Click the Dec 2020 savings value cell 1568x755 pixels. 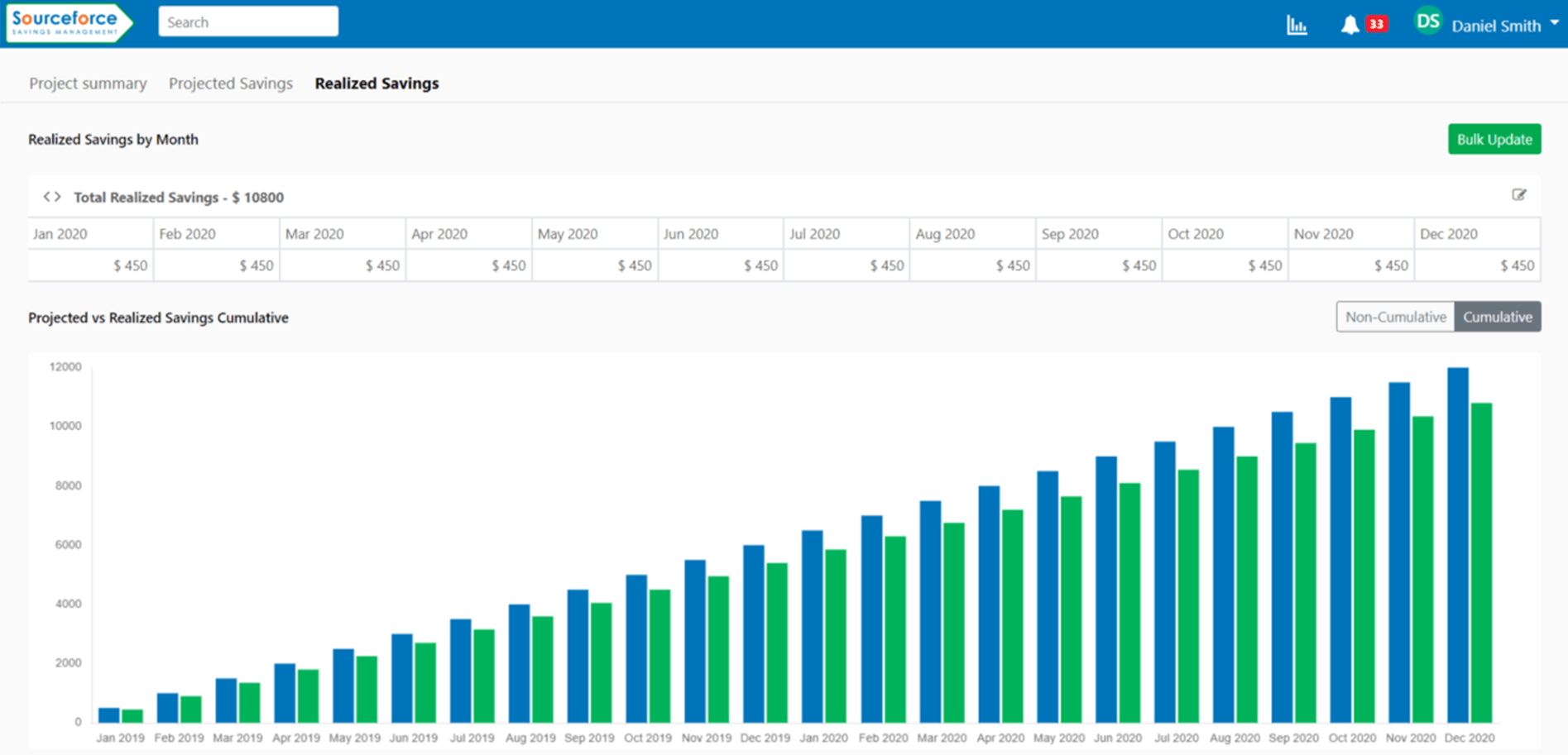click(1477, 265)
